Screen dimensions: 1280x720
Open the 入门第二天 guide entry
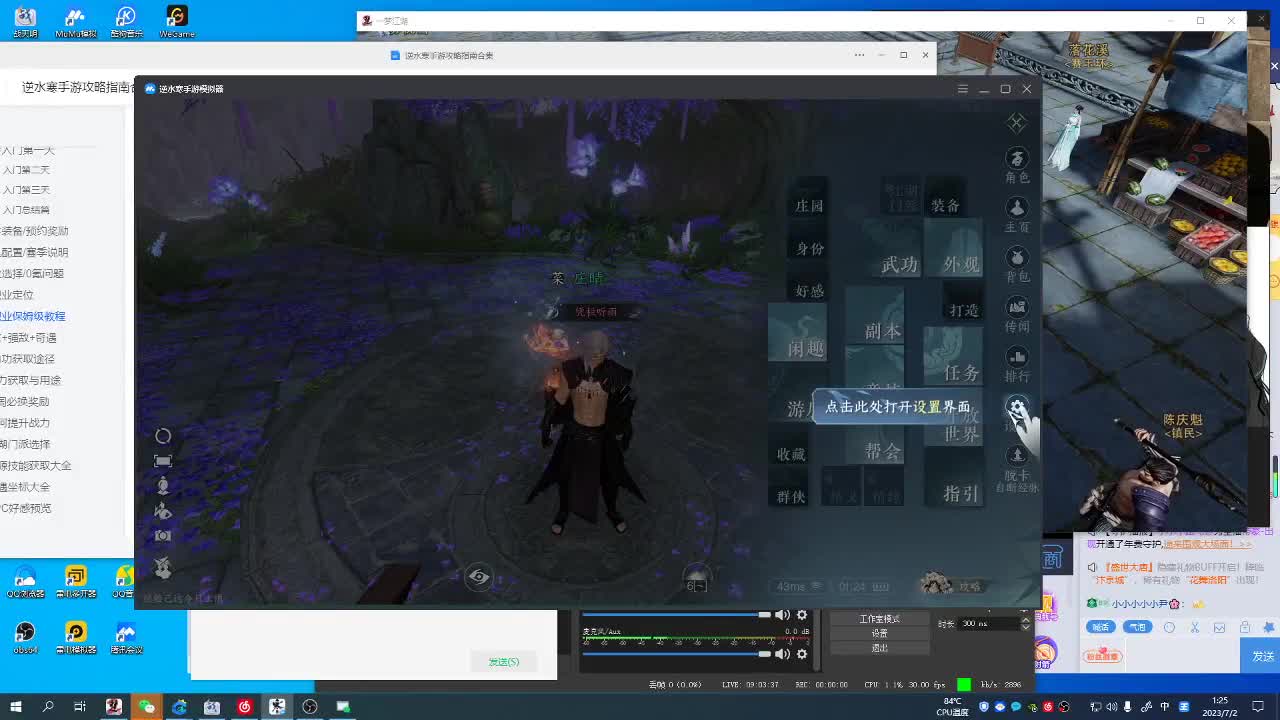coord(26,170)
